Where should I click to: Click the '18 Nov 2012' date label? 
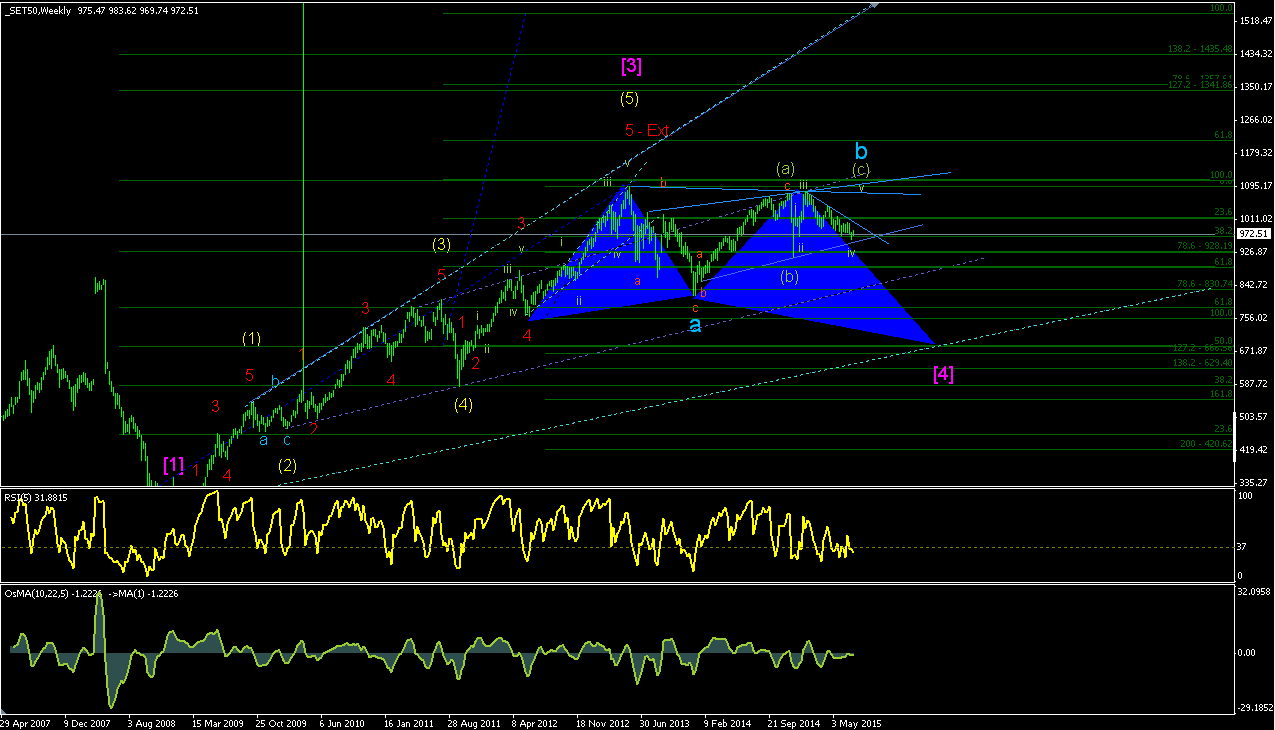(x=601, y=722)
